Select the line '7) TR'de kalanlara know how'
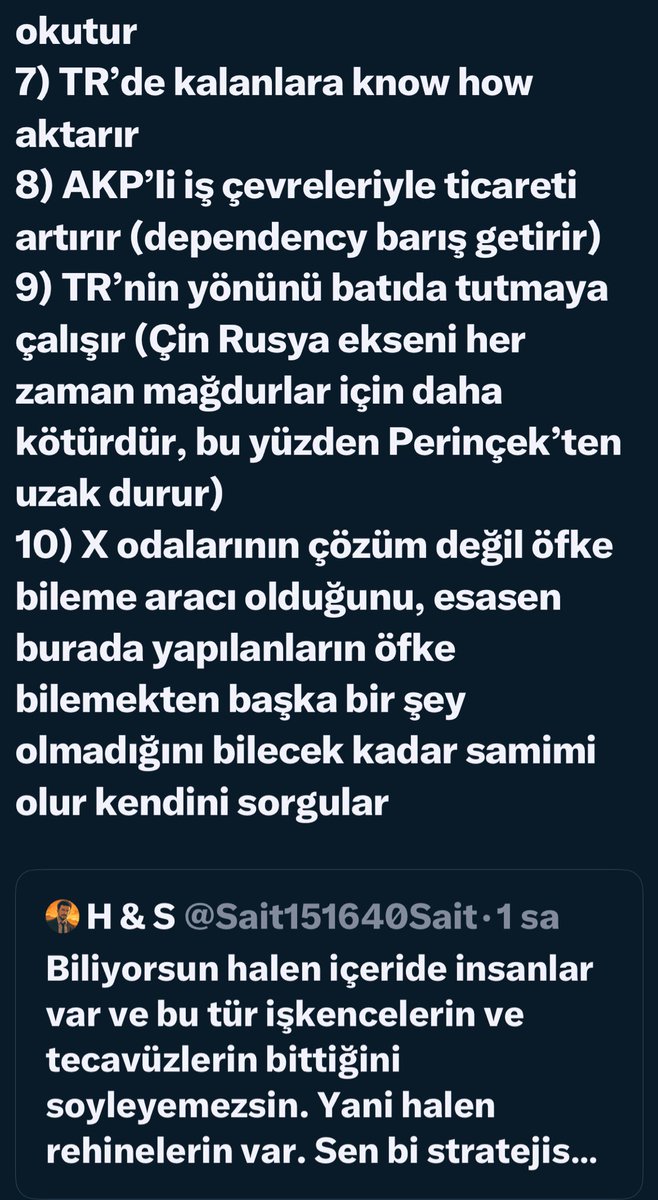Image resolution: width=658 pixels, height=1200 pixels. pos(274,83)
